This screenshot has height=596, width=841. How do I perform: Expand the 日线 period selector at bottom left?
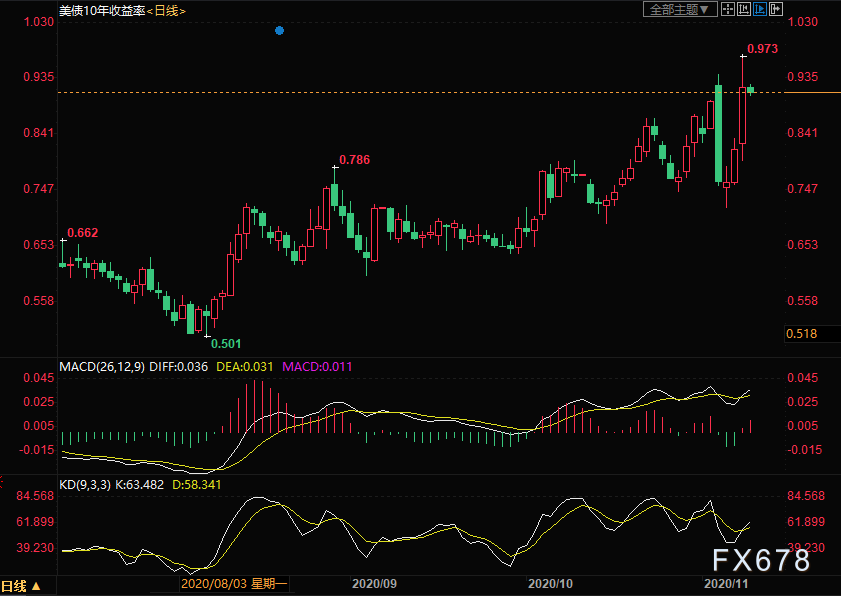21,586
